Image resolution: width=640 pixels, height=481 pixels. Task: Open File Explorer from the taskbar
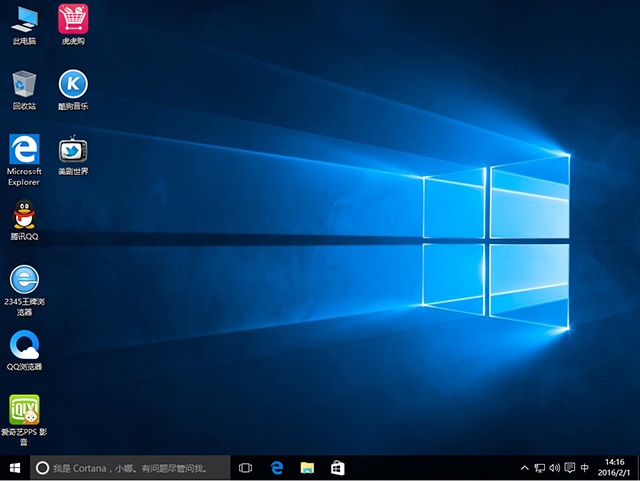pyautogui.click(x=308, y=468)
